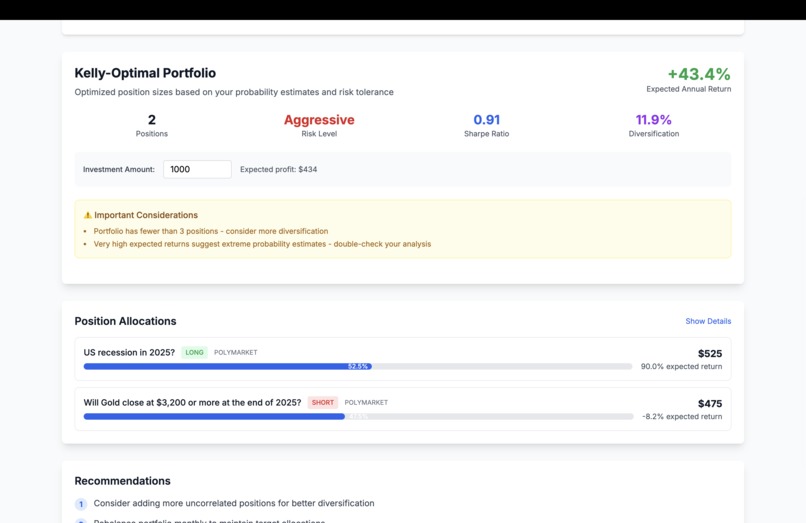Click the -8.2% expected return text
The image size is (806, 523).
tap(682, 417)
